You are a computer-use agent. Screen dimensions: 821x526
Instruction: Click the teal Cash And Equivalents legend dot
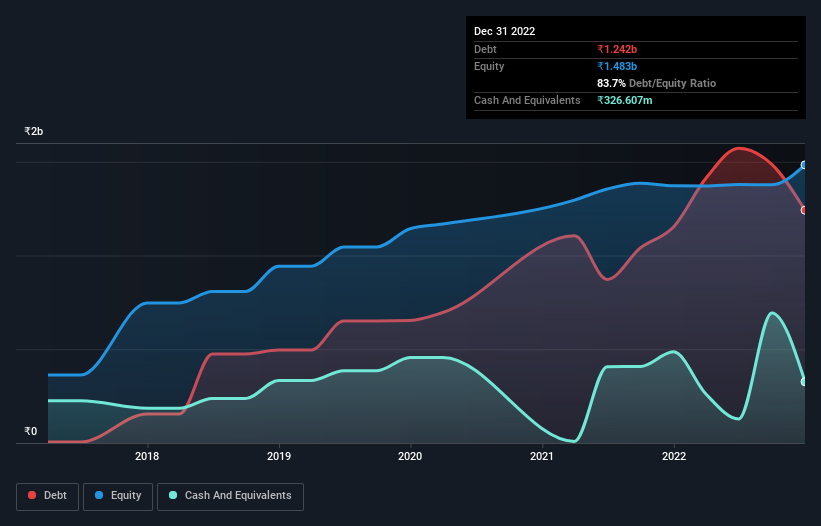[173, 495]
